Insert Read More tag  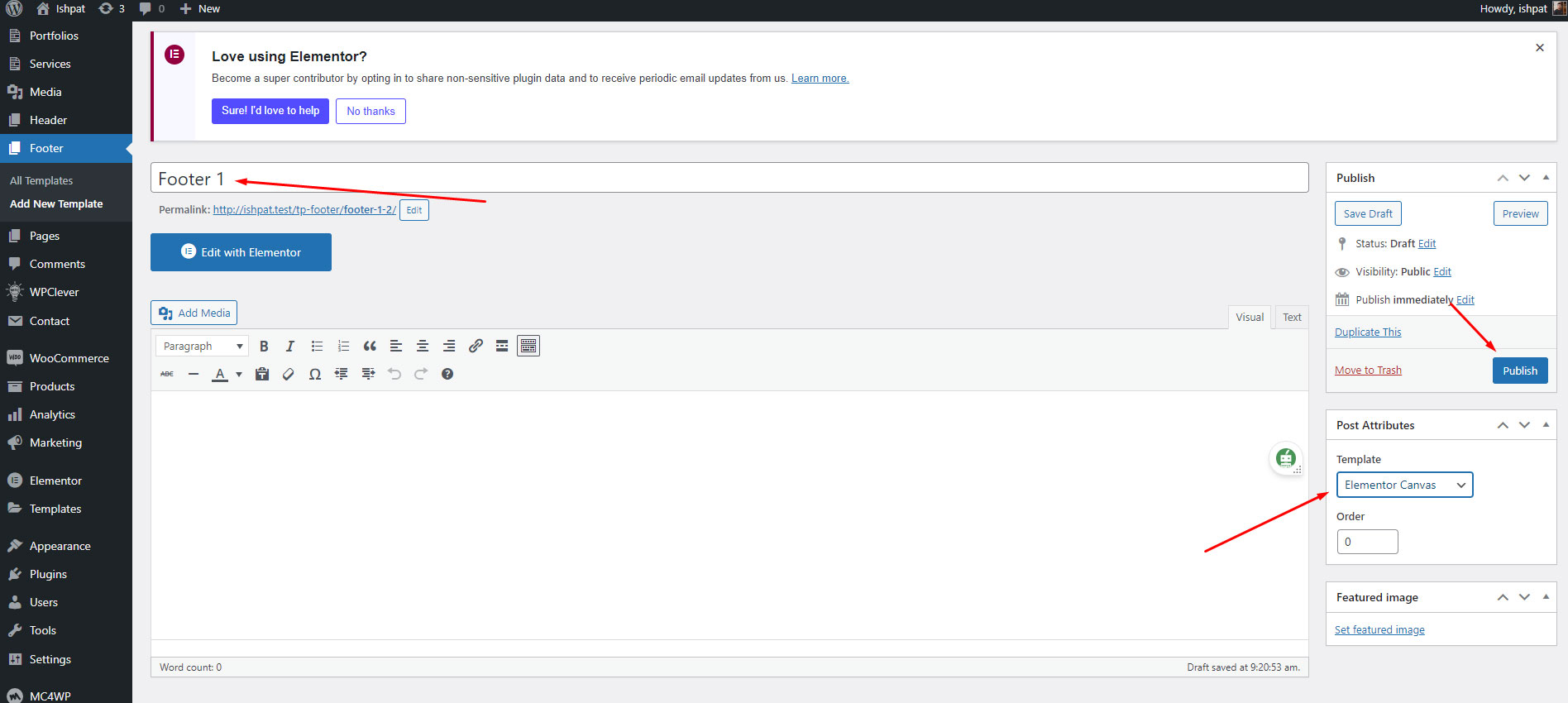(x=502, y=346)
